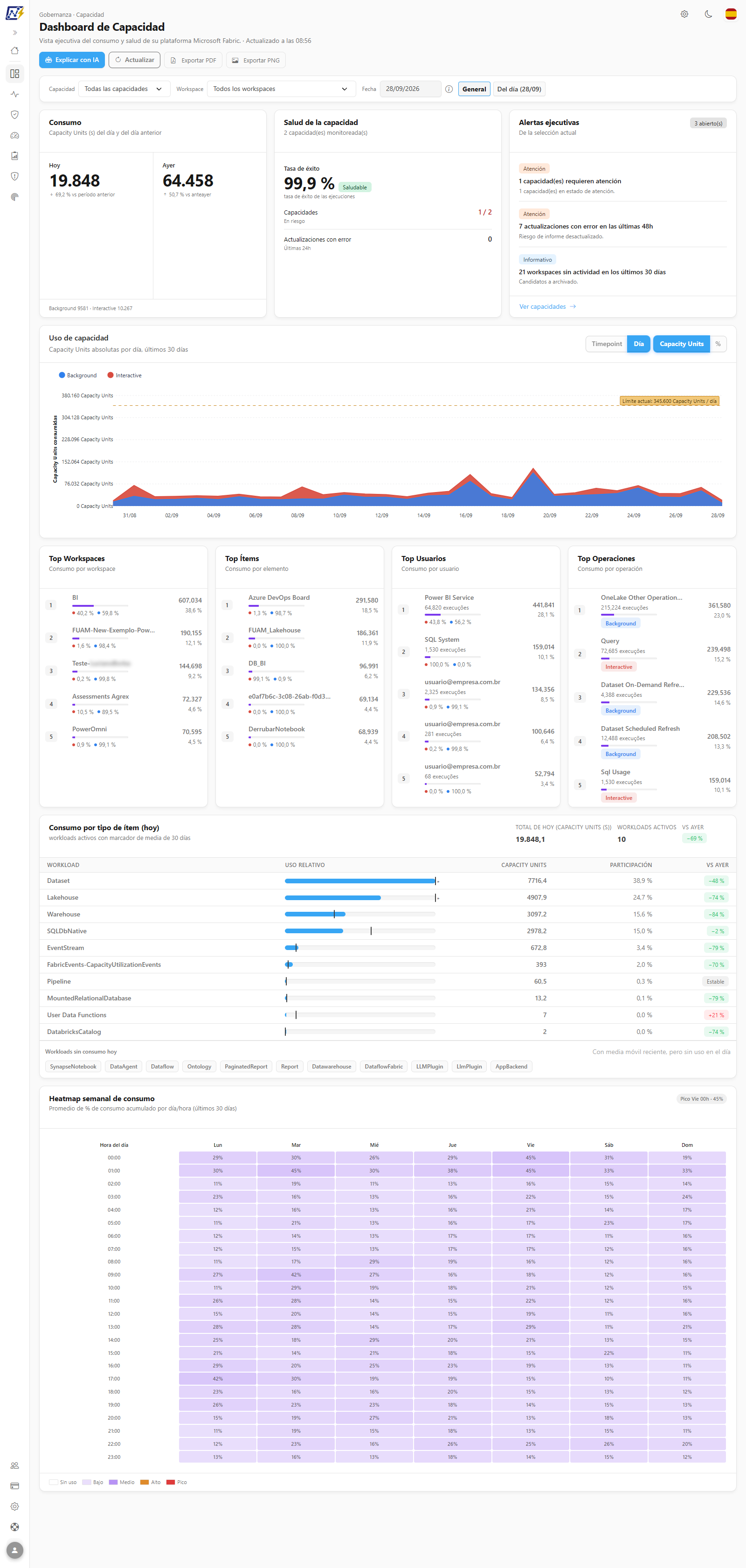Switch chart to Día view
Screen dimensions: 746x1568
point(638,344)
